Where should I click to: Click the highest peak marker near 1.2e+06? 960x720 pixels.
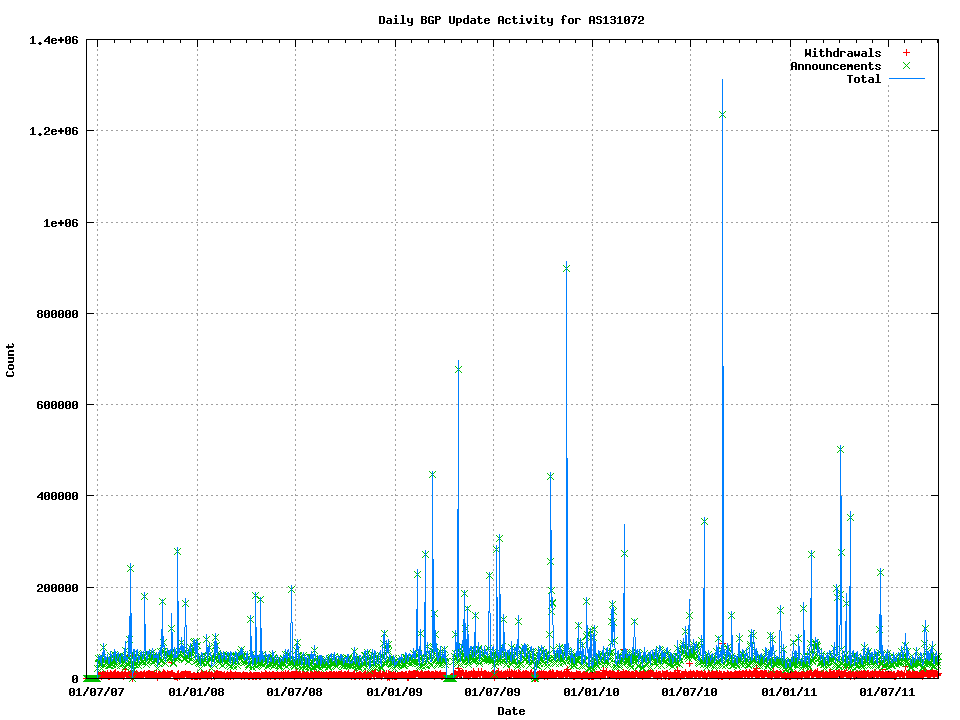722,114
